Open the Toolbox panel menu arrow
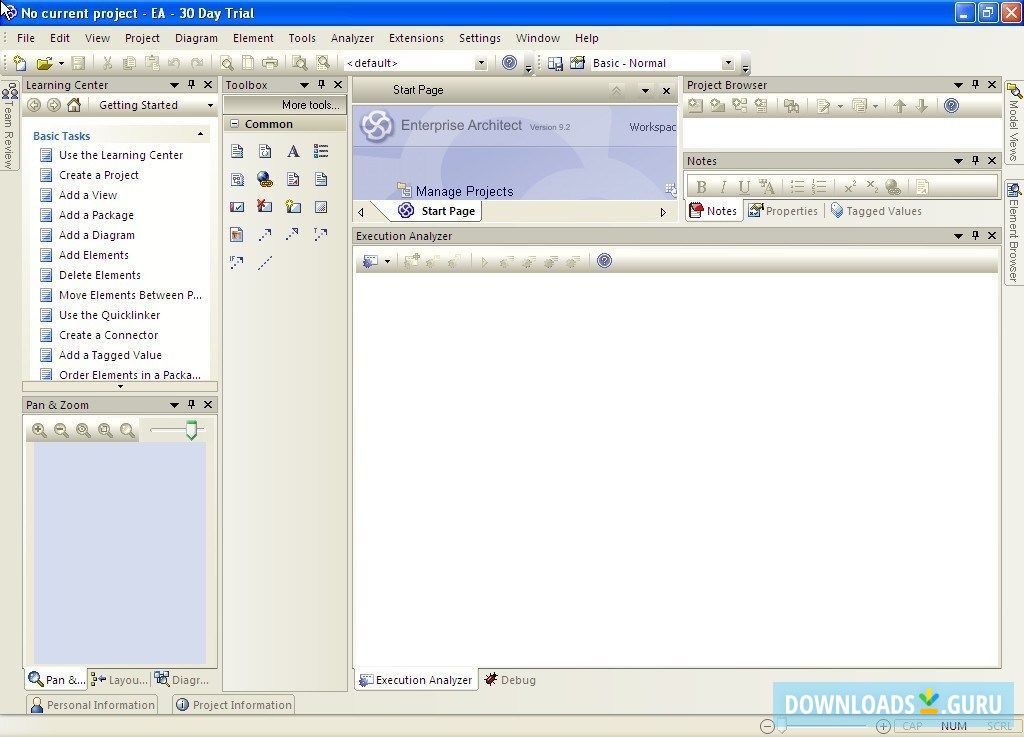The width and height of the screenshot is (1024, 737). tap(304, 85)
